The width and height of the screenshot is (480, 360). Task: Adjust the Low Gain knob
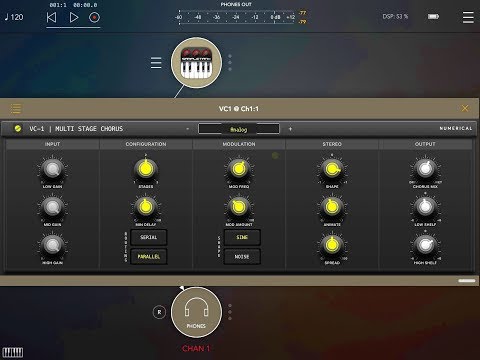point(52,169)
